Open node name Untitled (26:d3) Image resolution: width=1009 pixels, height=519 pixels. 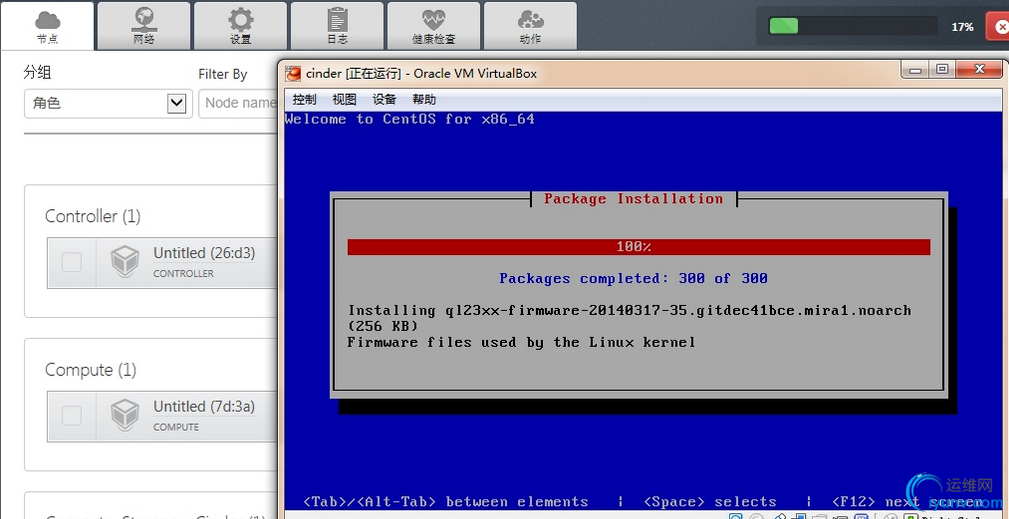[204, 253]
